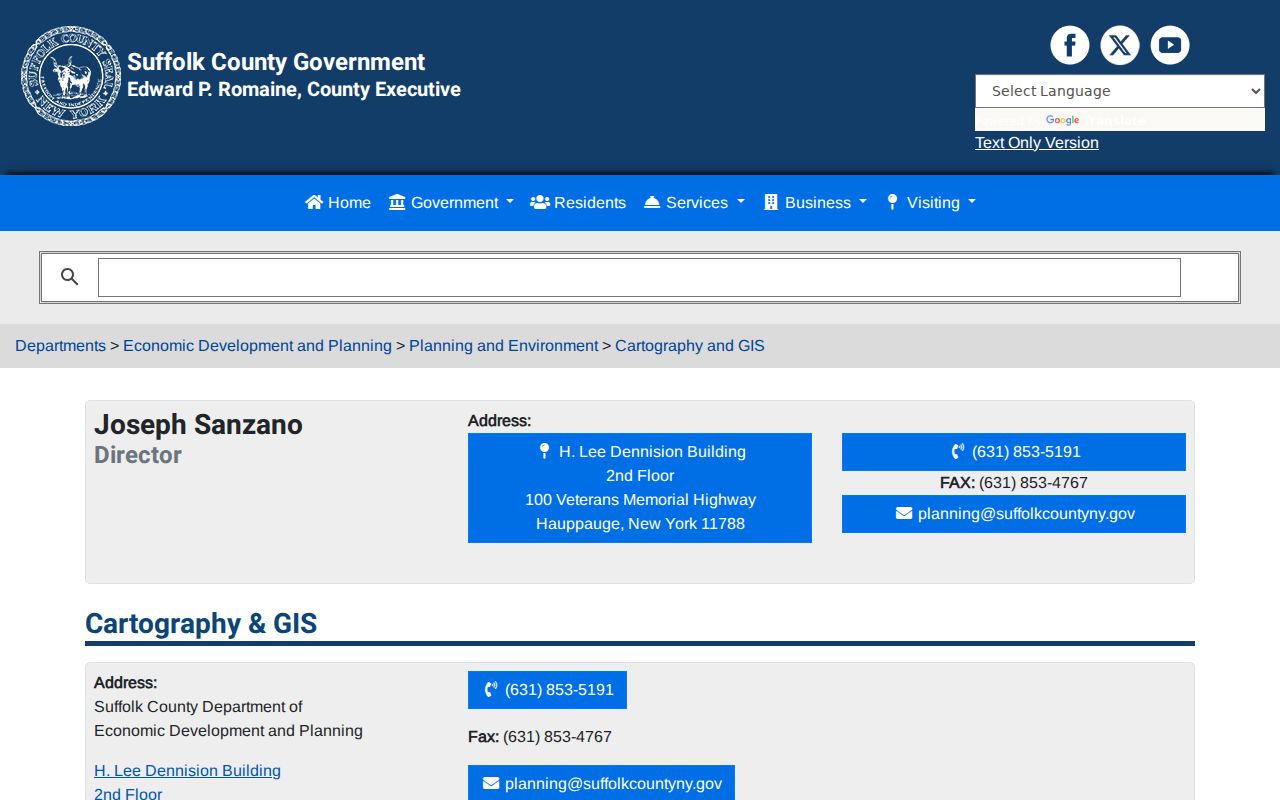Screen dimensions: 1280x800
Task: Click the Director title text
Action: pos(138,455)
